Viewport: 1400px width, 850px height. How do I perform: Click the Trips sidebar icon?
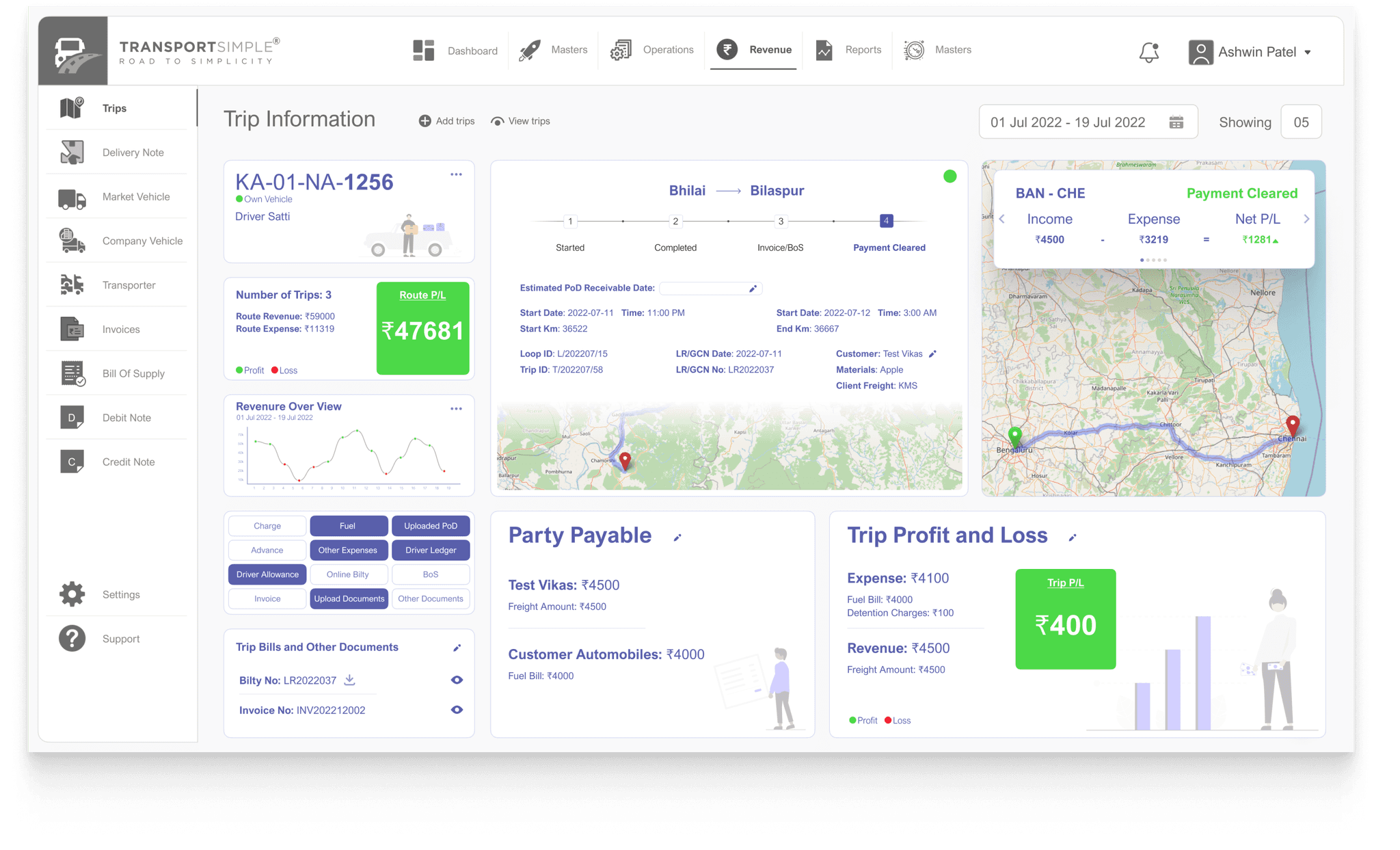point(75,107)
